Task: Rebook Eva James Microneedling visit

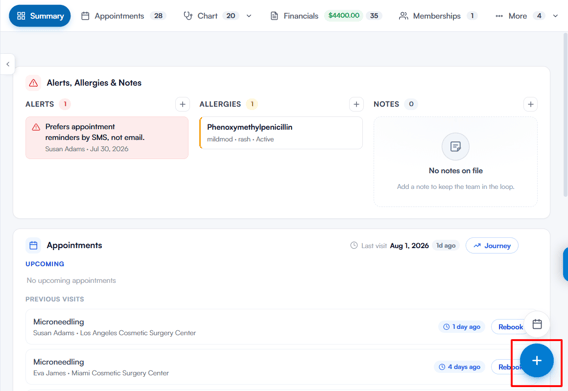Action: tap(507, 367)
